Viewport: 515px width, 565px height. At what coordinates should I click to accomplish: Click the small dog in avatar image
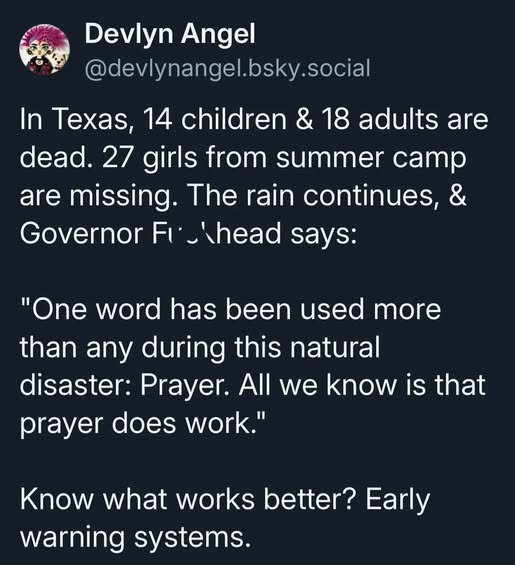[59, 60]
